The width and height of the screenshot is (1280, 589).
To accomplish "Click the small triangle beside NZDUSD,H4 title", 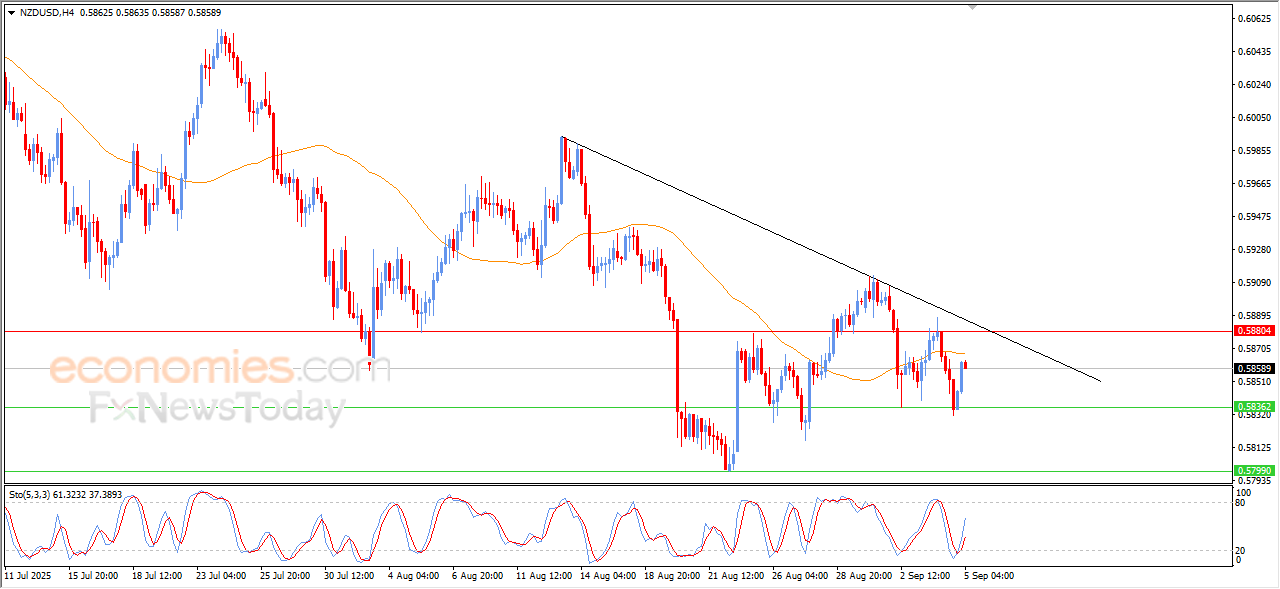I will [x=11, y=13].
